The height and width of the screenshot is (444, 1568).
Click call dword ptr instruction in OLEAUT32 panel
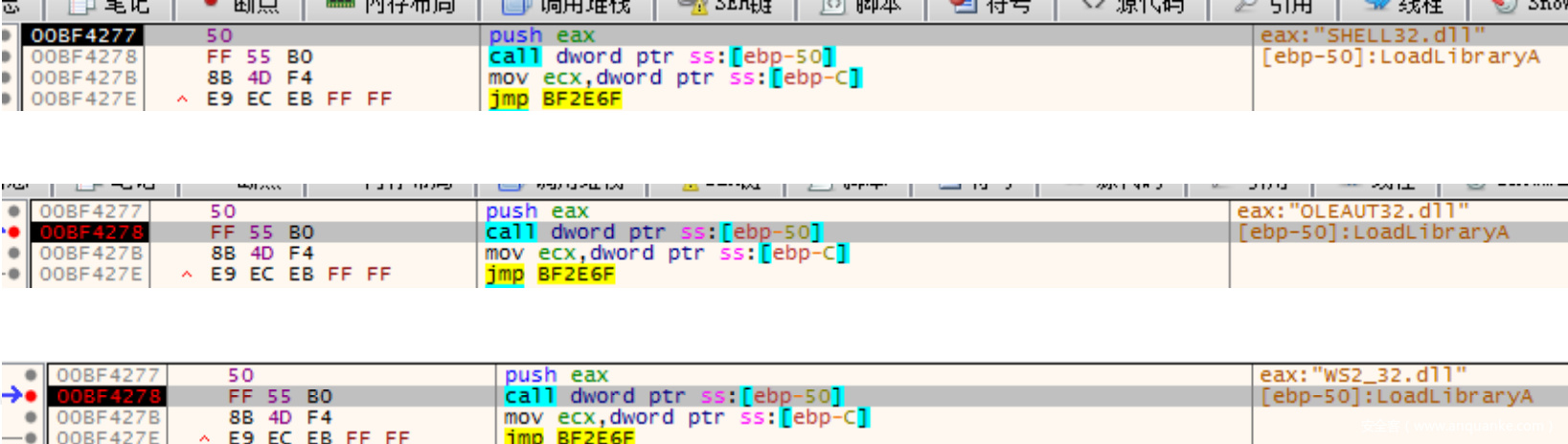[x=654, y=233]
